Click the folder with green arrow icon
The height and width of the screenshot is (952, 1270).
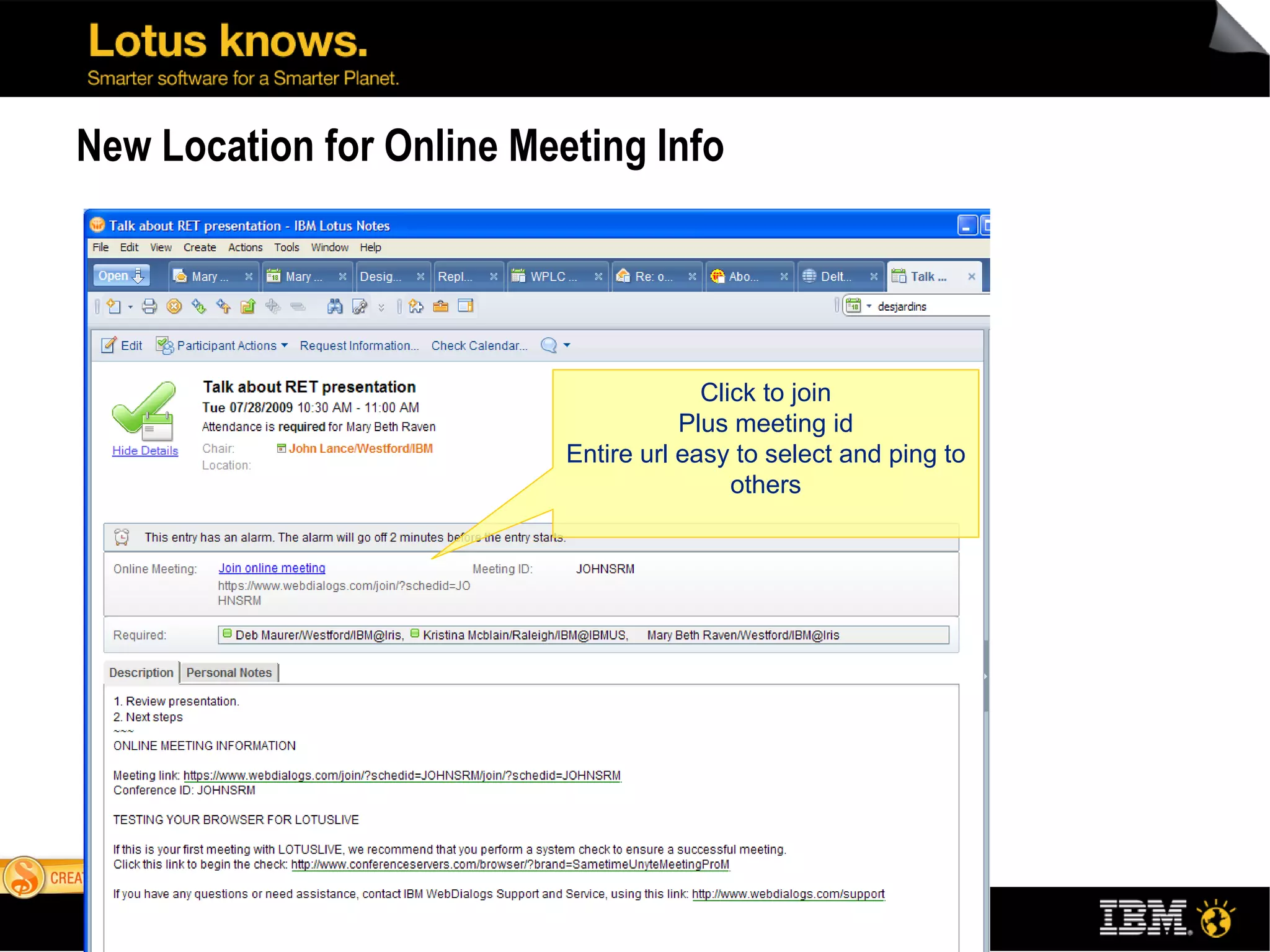(248, 306)
